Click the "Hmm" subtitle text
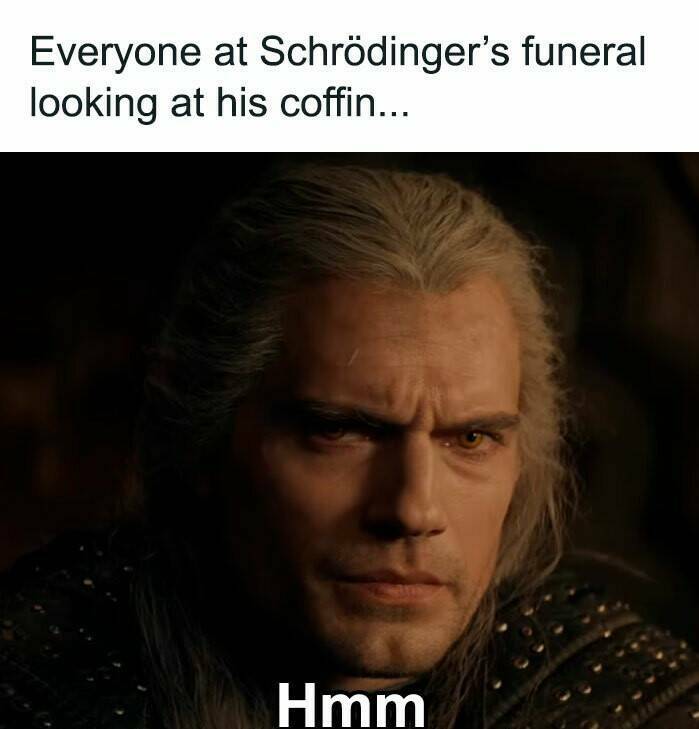 click(351, 705)
